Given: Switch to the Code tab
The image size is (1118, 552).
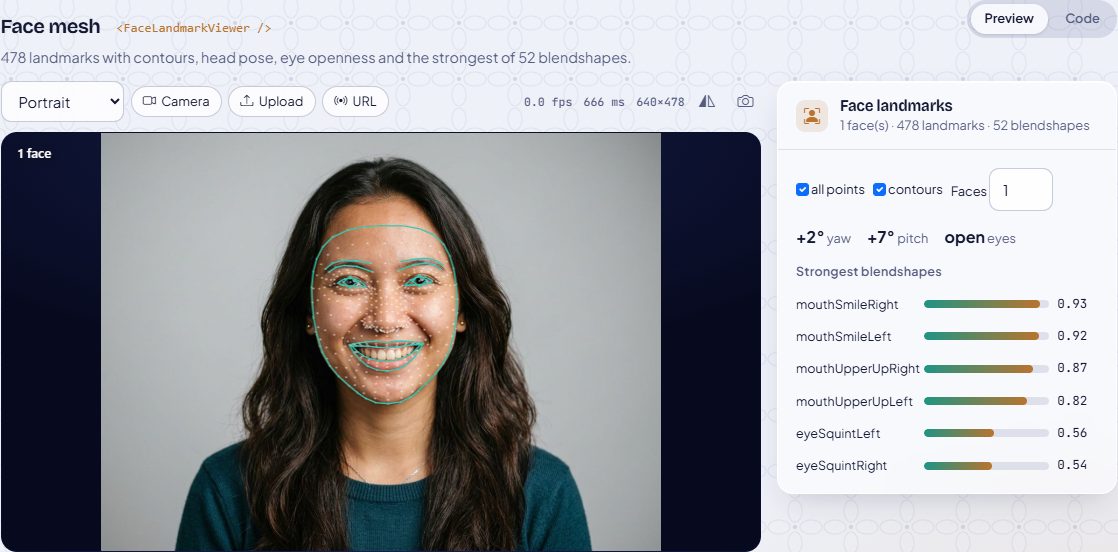Looking at the screenshot, I should coord(1082,19).
